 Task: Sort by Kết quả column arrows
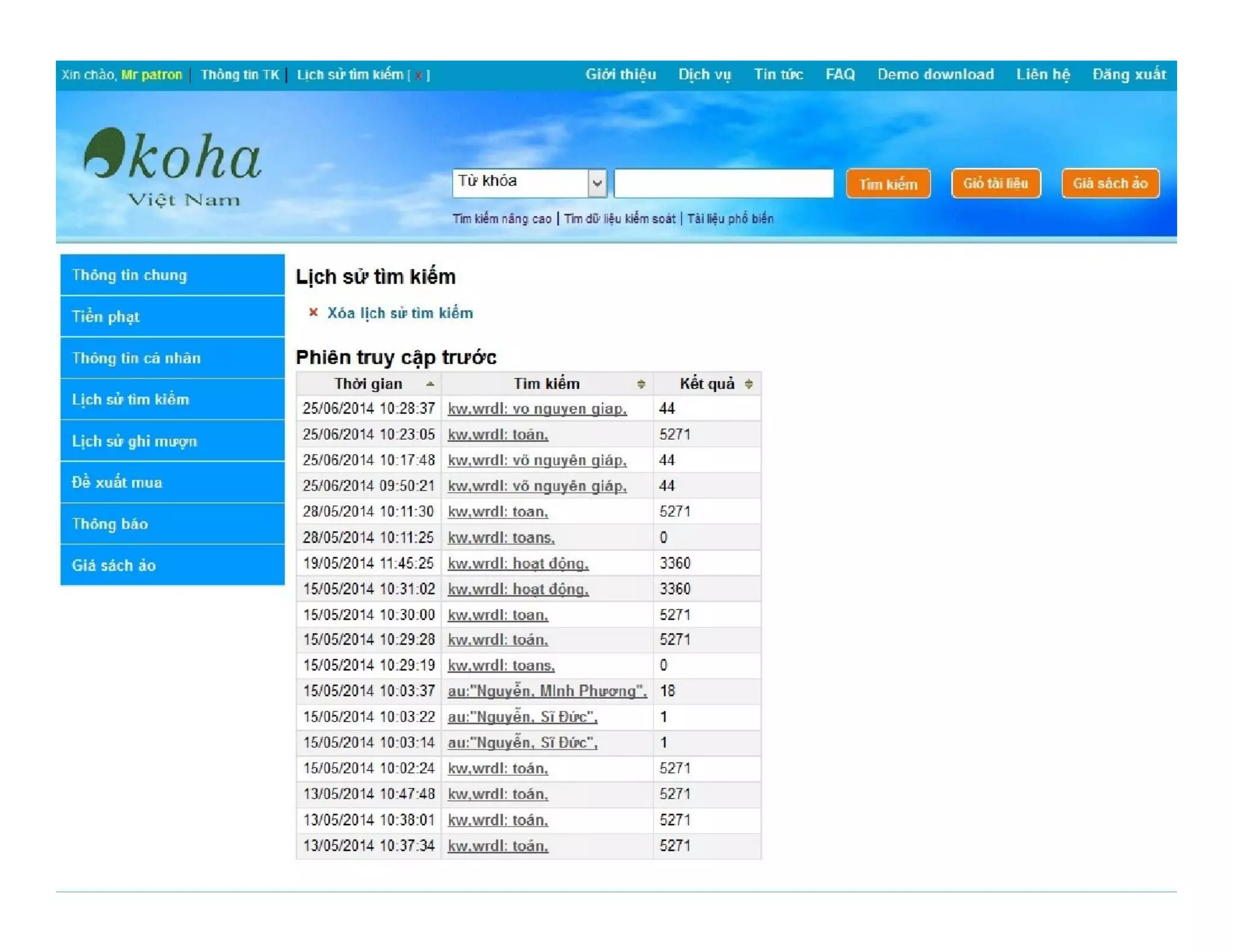(x=748, y=384)
